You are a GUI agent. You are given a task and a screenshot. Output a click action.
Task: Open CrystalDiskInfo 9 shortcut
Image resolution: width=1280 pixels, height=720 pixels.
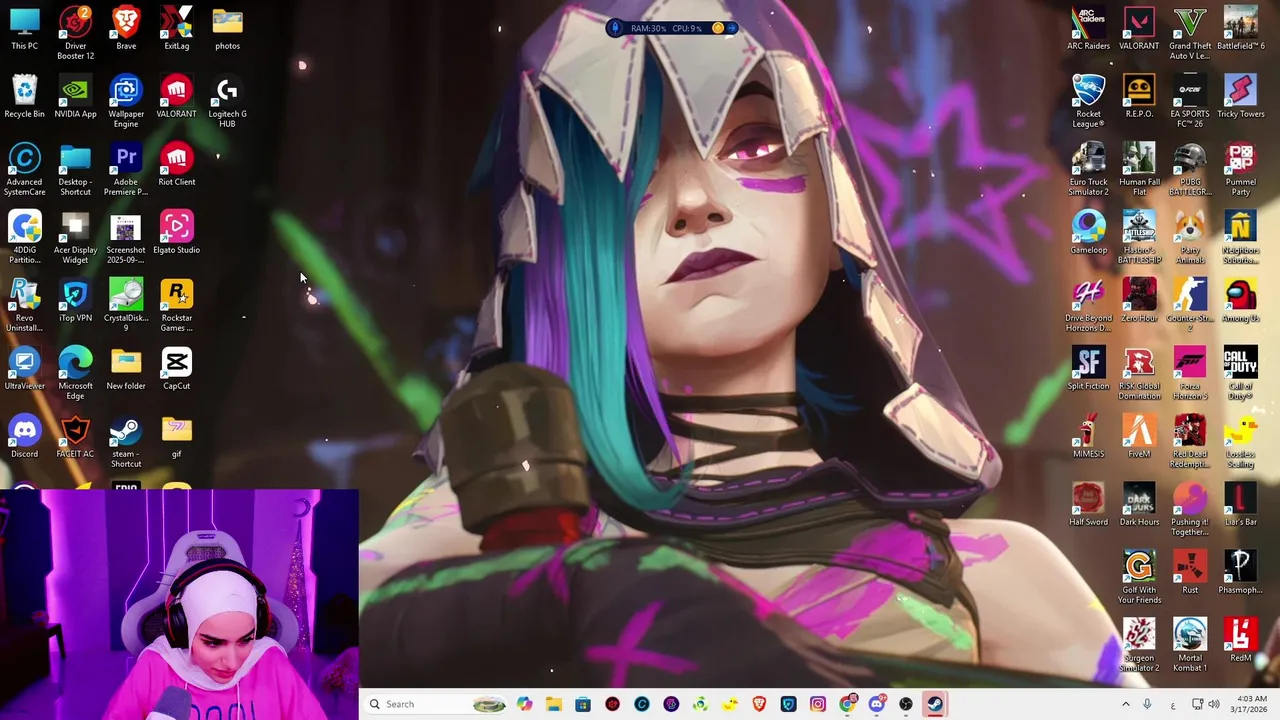coord(126,304)
